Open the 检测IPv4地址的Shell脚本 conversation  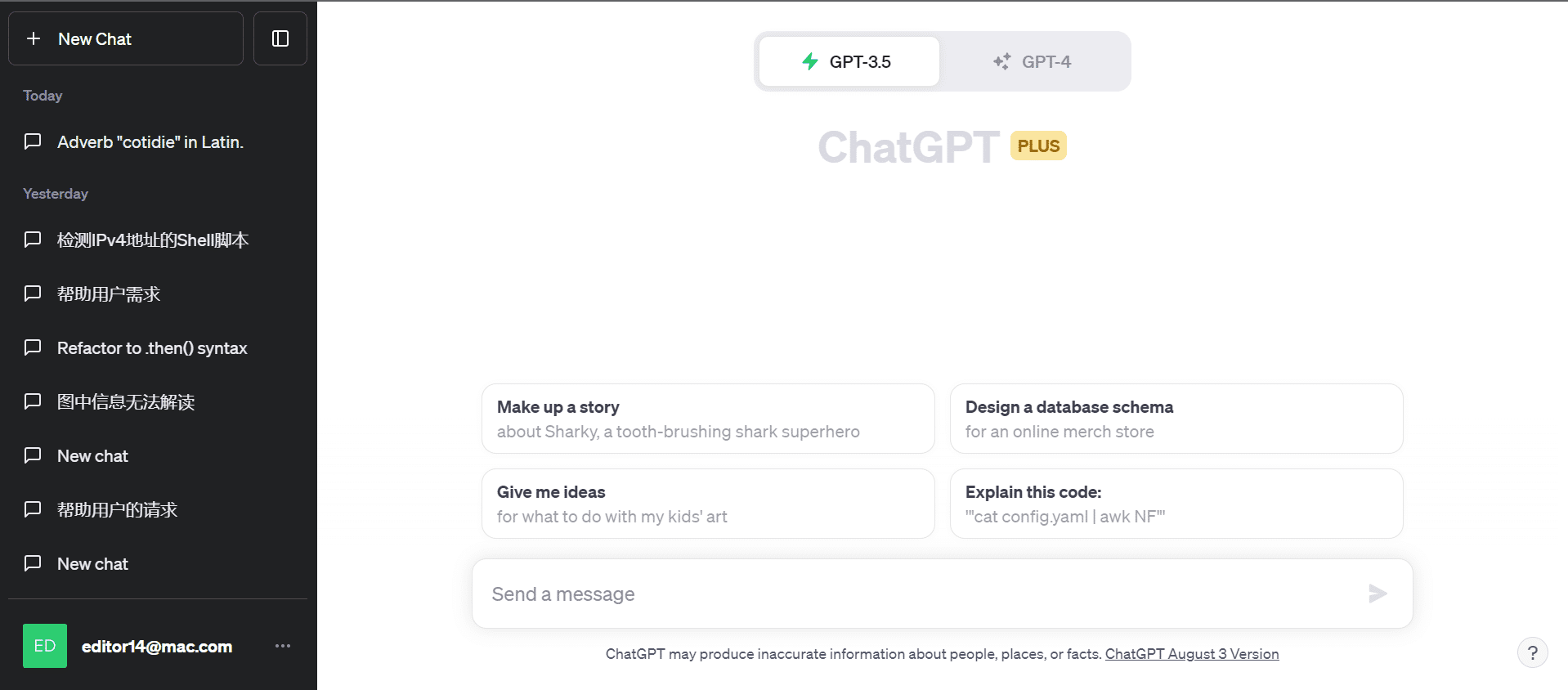pyautogui.click(x=153, y=240)
